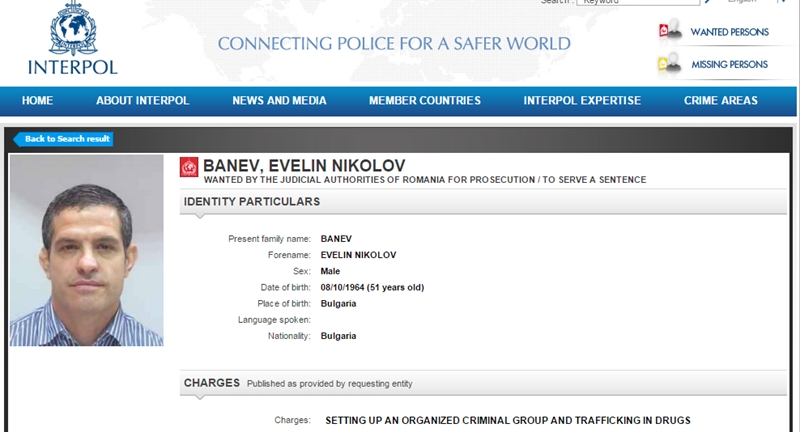Collapse the CHARGES section header
This screenshot has width=800, height=432.
[483, 383]
